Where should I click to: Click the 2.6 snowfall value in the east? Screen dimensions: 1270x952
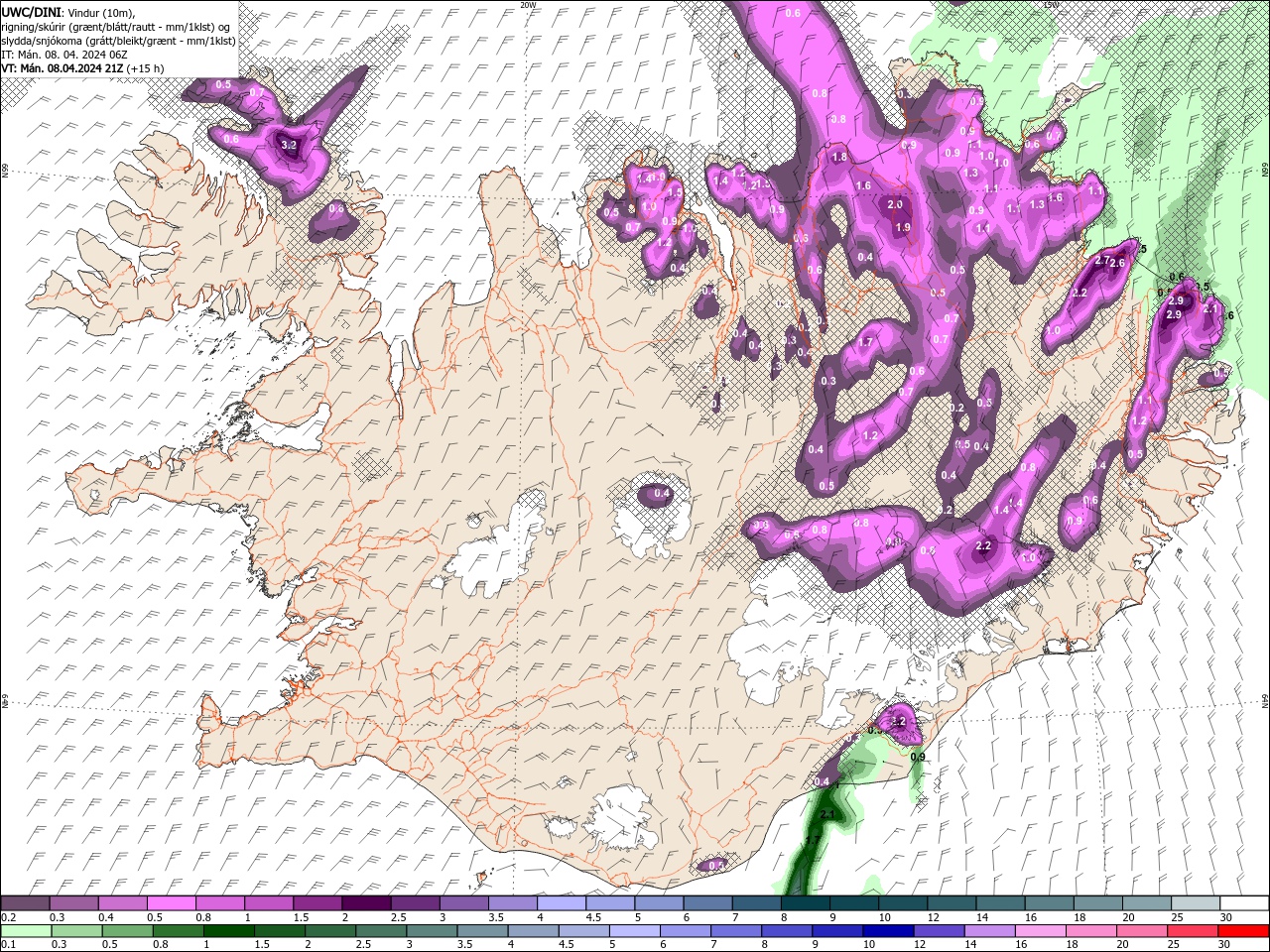pos(1117,263)
